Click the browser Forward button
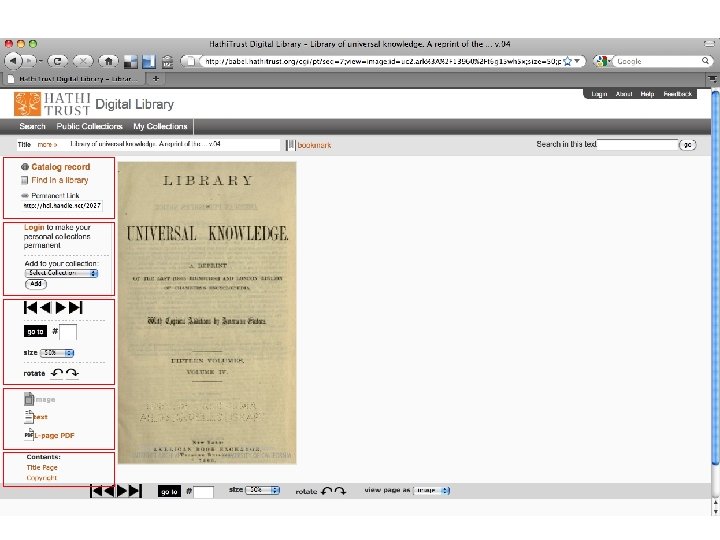The height and width of the screenshot is (540, 720). tap(29, 61)
